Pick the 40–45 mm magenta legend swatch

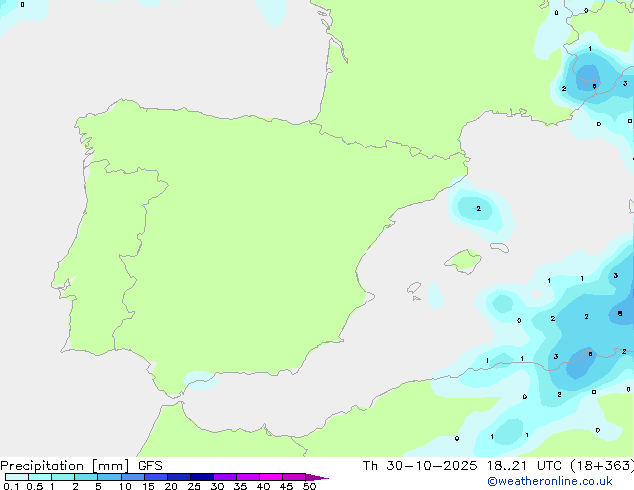click(271, 477)
